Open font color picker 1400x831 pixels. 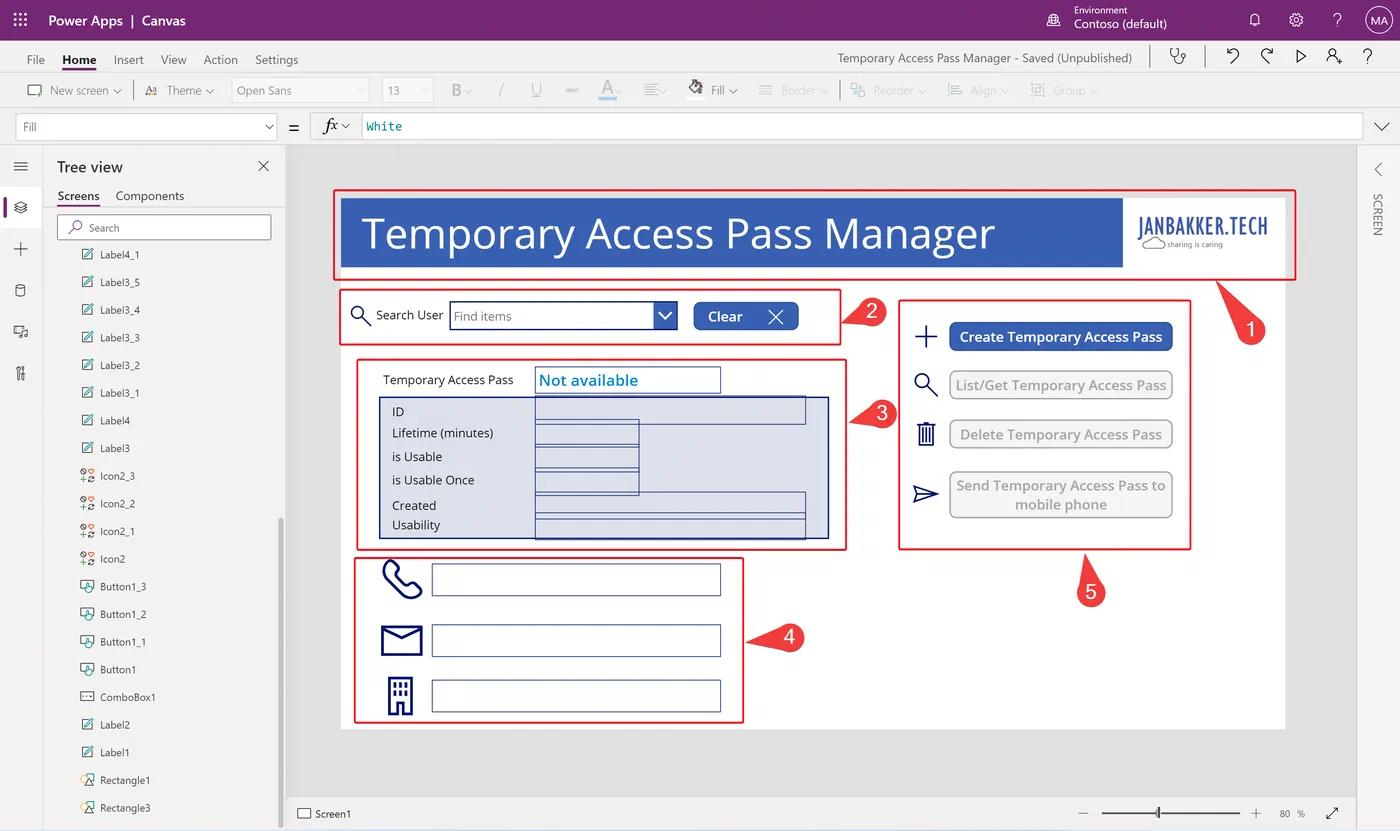click(x=609, y=90)
